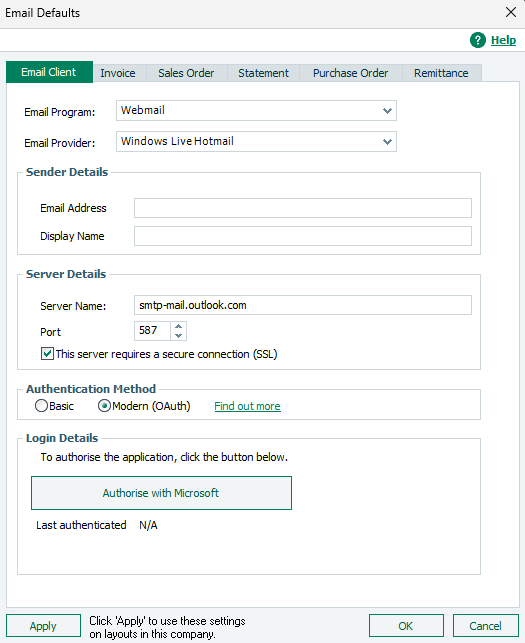The image size is (525, 643).
Task: Select the Webmail value in Email Program
Action: point(256,111)
